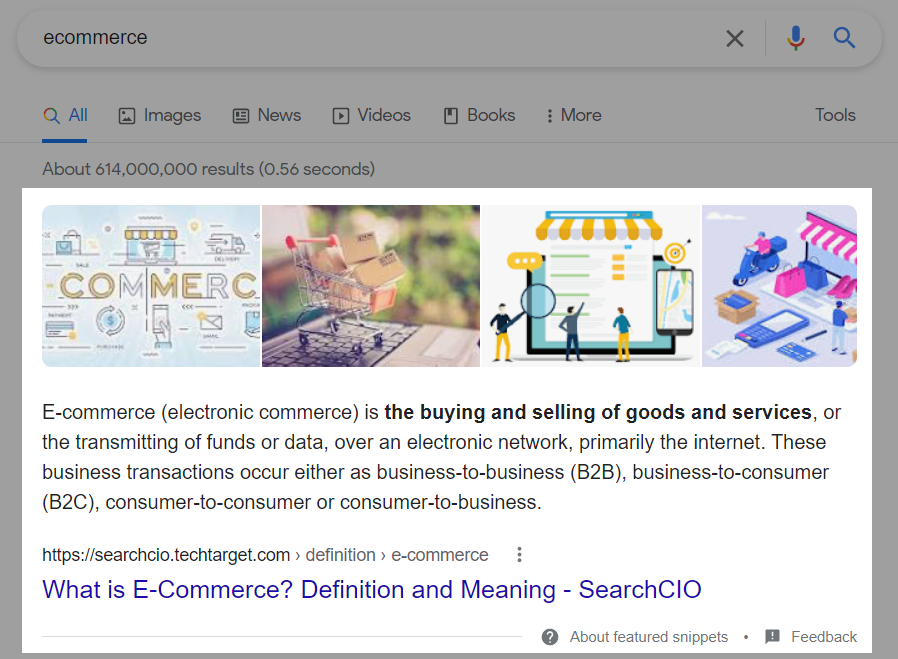Click inside the search input field
This screenshot has width=898, height=659.
pos(300,38)
